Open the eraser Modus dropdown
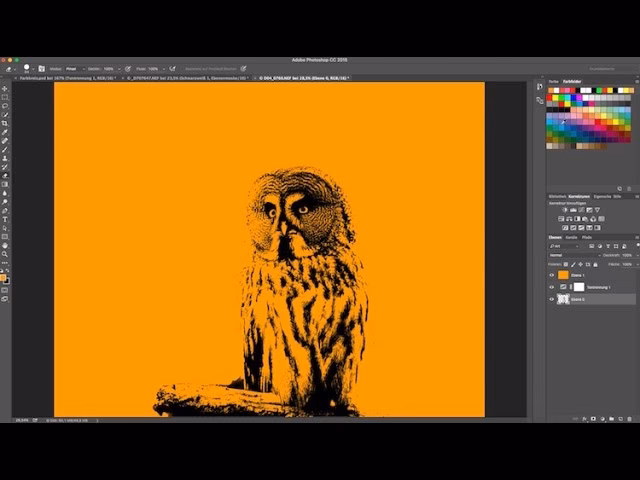This screenshot has height=480, width=640. [x=76, y=69]
